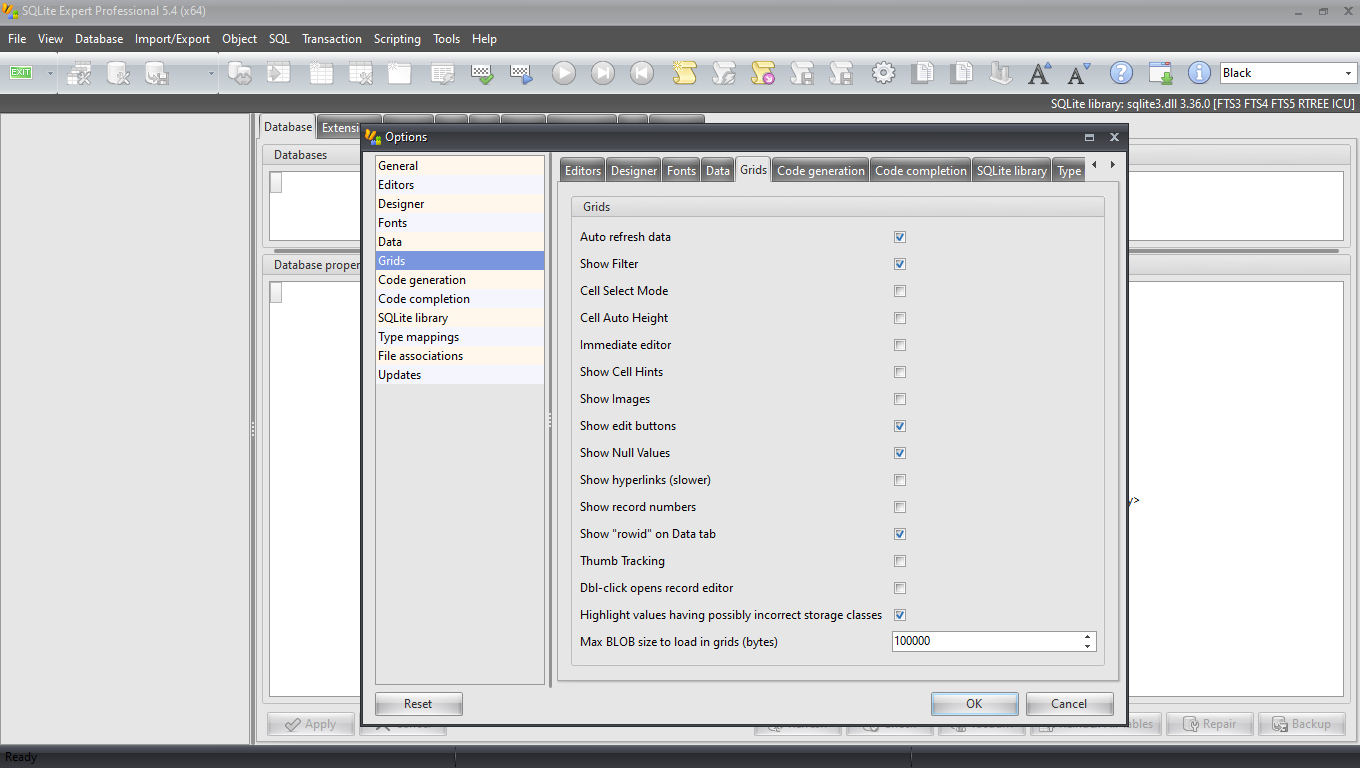
Task: Click Cancel in the Options dialog
Action: coord(1069,704)
